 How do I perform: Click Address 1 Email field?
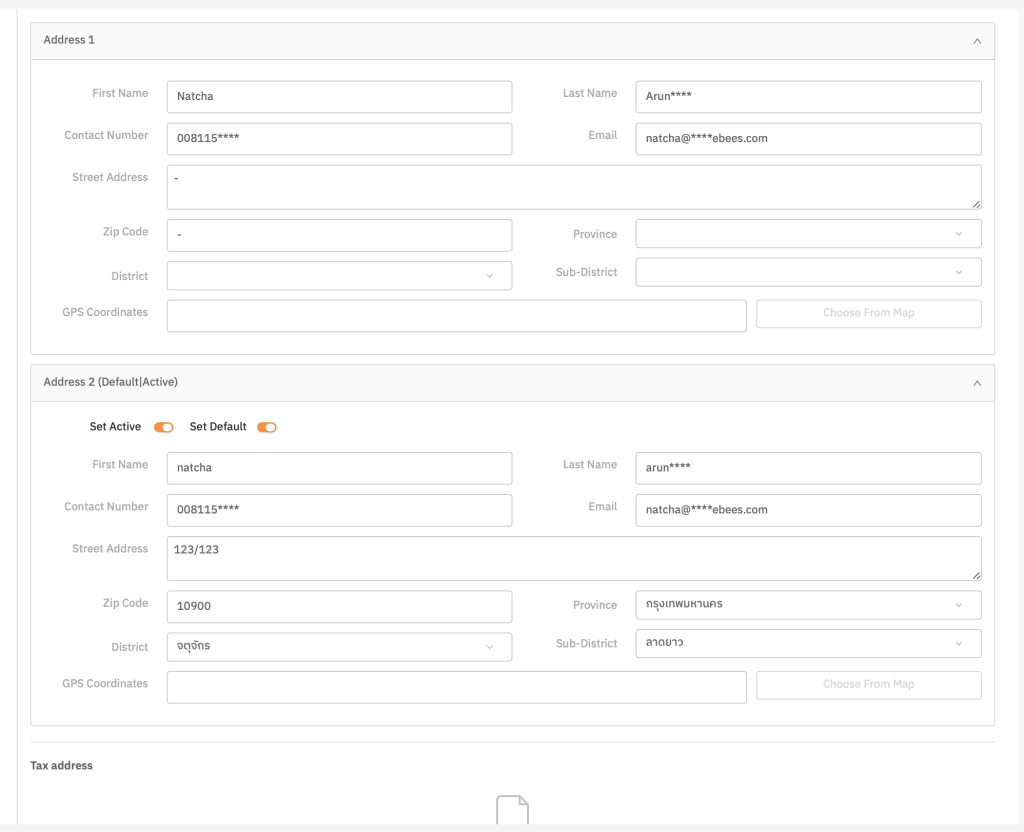[x=808, y=139]
